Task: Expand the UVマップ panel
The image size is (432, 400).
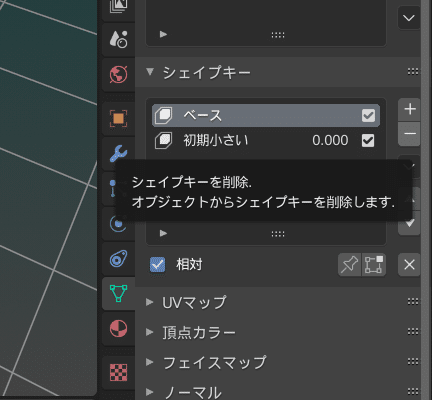Action: point(150,302)
